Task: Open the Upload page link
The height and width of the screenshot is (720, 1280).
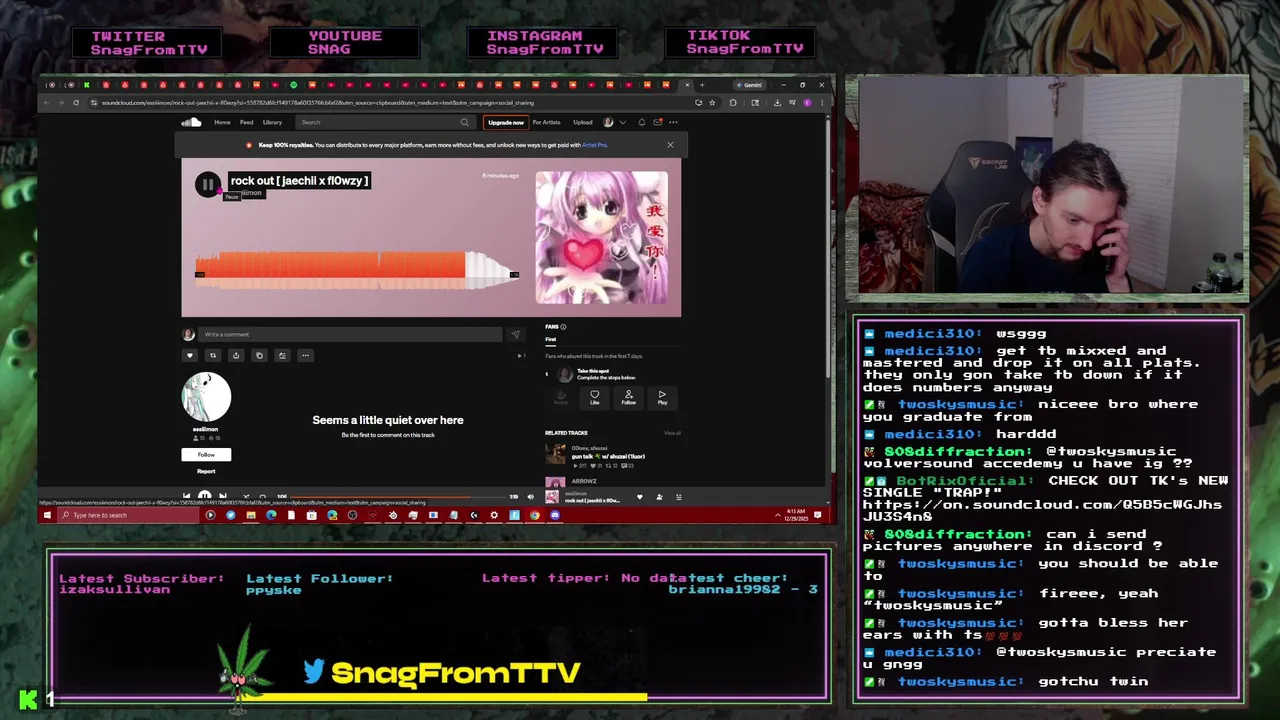Action: [582, 122]
